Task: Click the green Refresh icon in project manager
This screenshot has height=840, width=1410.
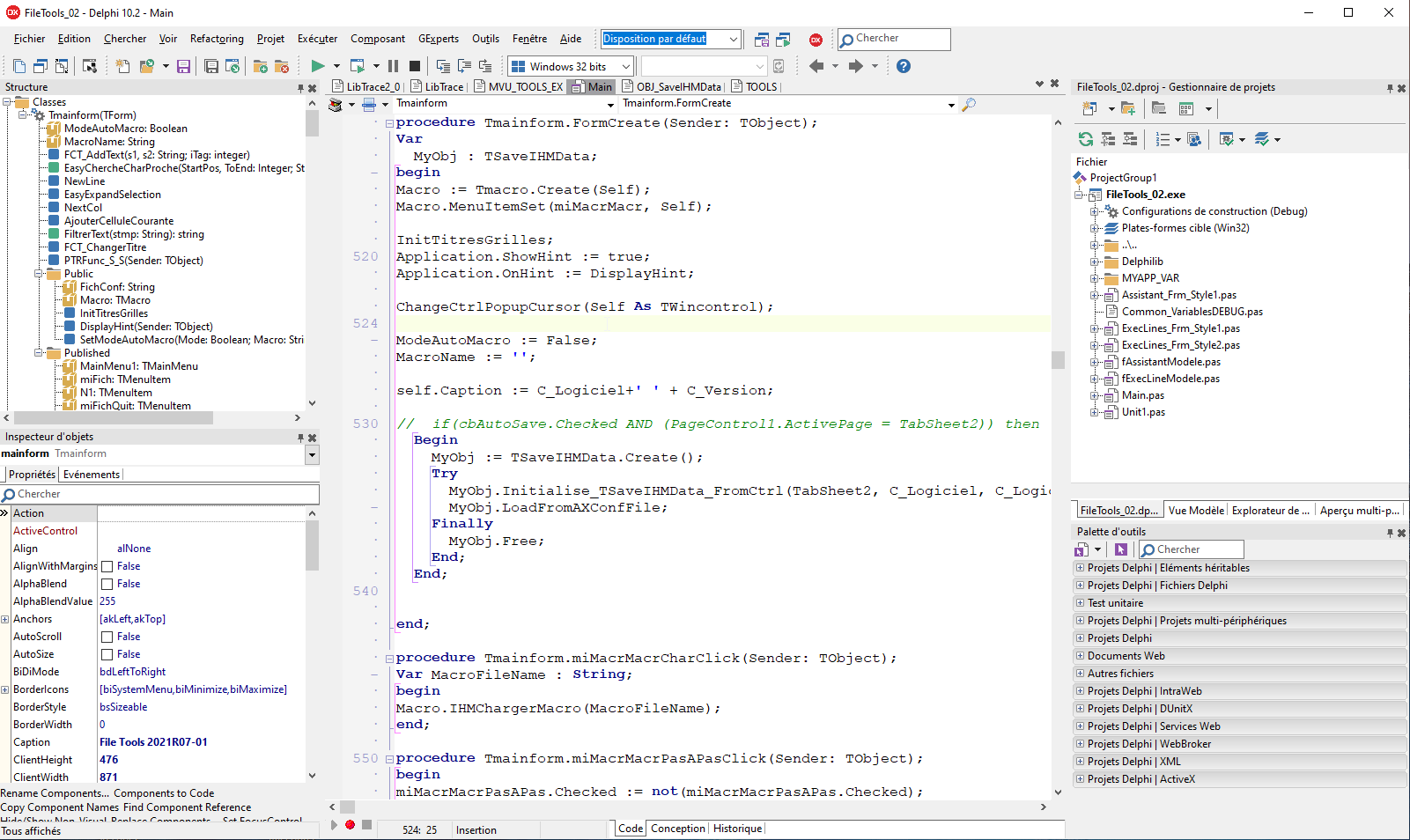Action: coord(1086,139)
